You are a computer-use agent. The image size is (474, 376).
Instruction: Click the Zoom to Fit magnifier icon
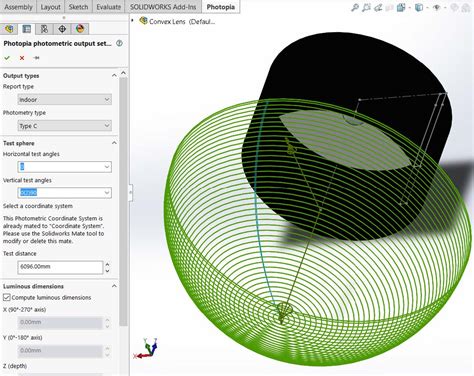355,7
